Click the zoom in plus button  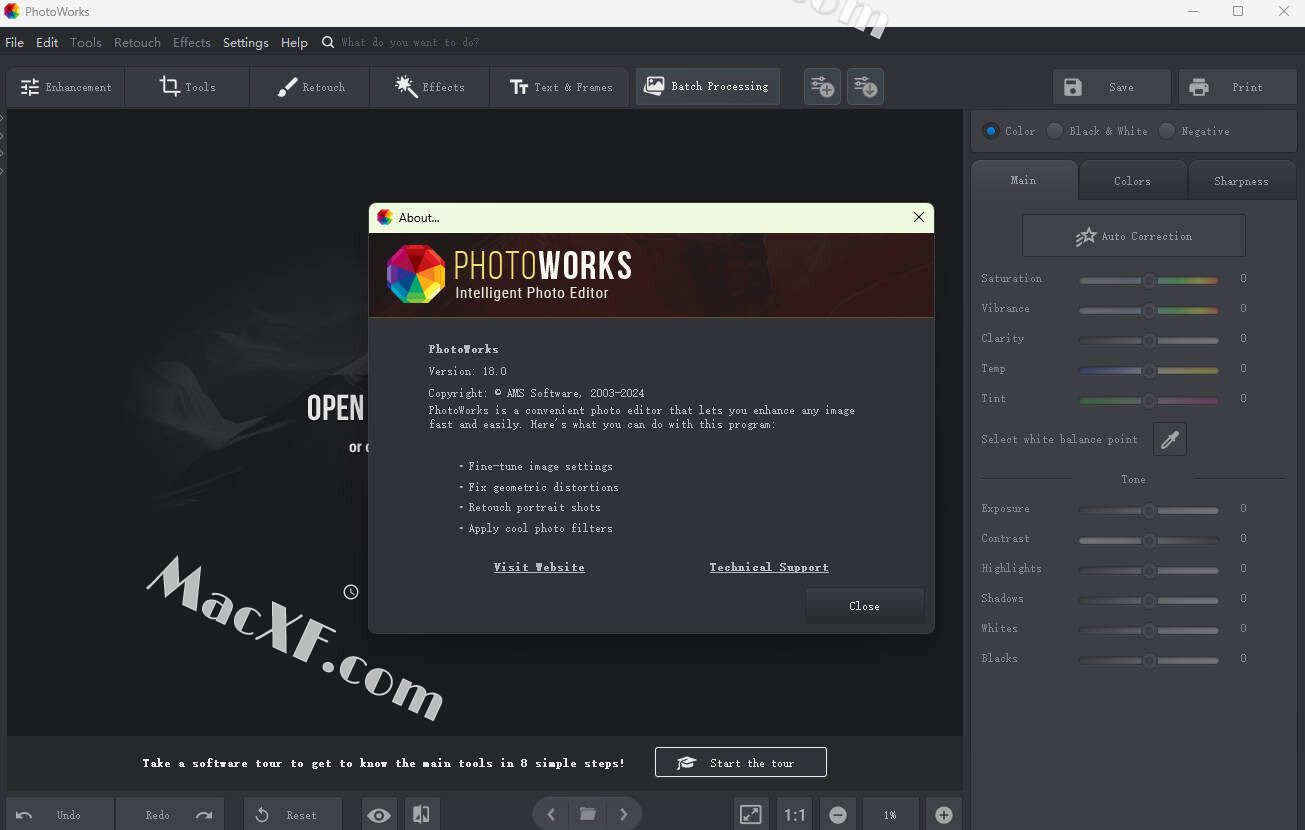pos(943,815)
